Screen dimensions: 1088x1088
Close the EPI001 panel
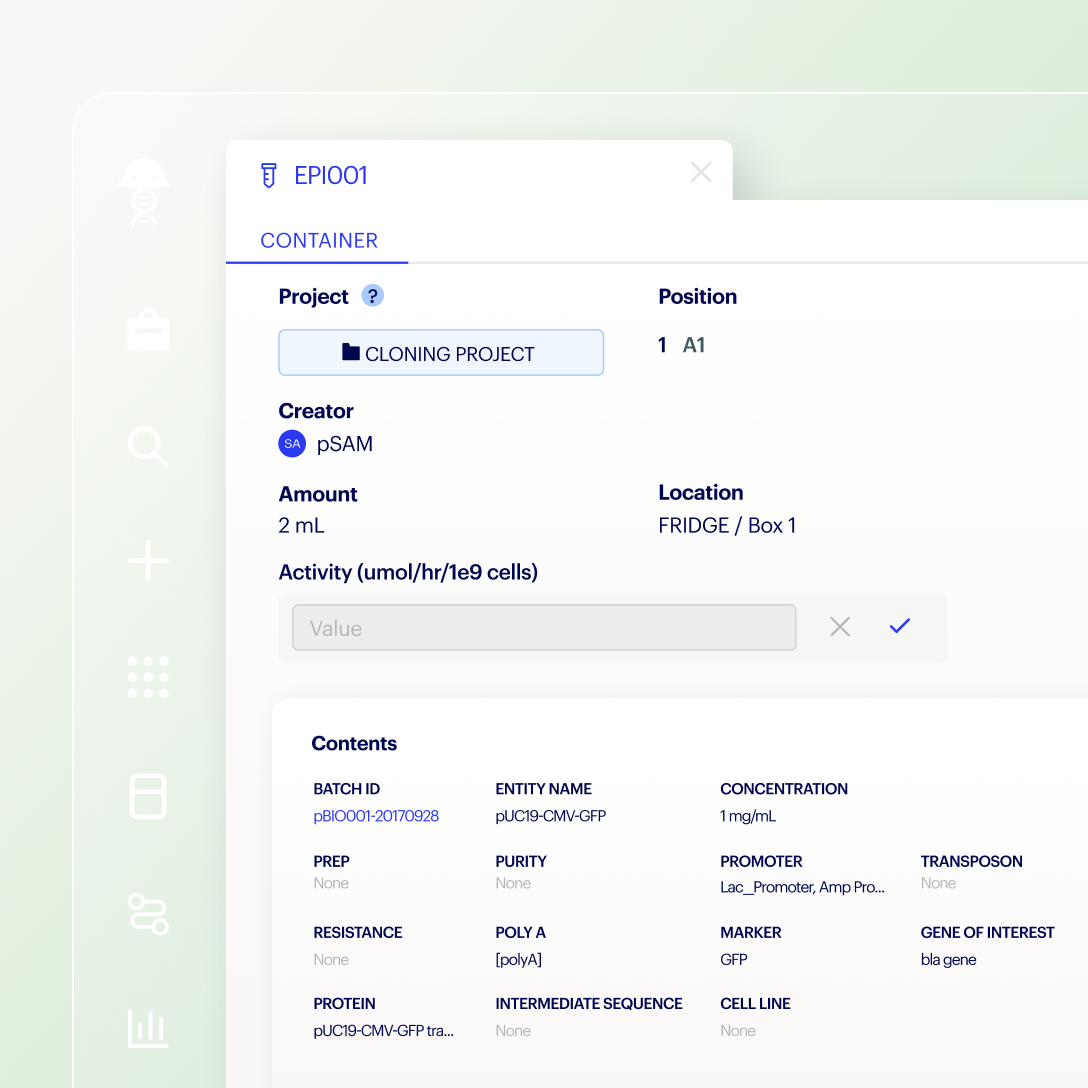point(701,172)
